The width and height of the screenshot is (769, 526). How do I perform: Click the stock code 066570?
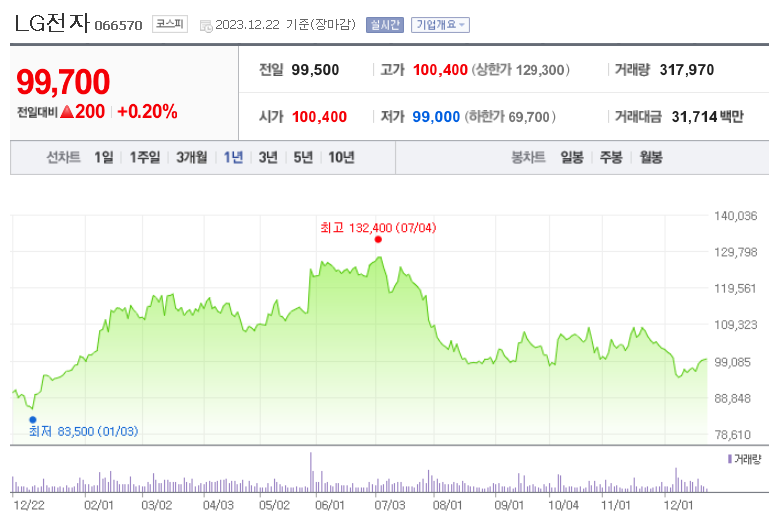click(118, 25)
